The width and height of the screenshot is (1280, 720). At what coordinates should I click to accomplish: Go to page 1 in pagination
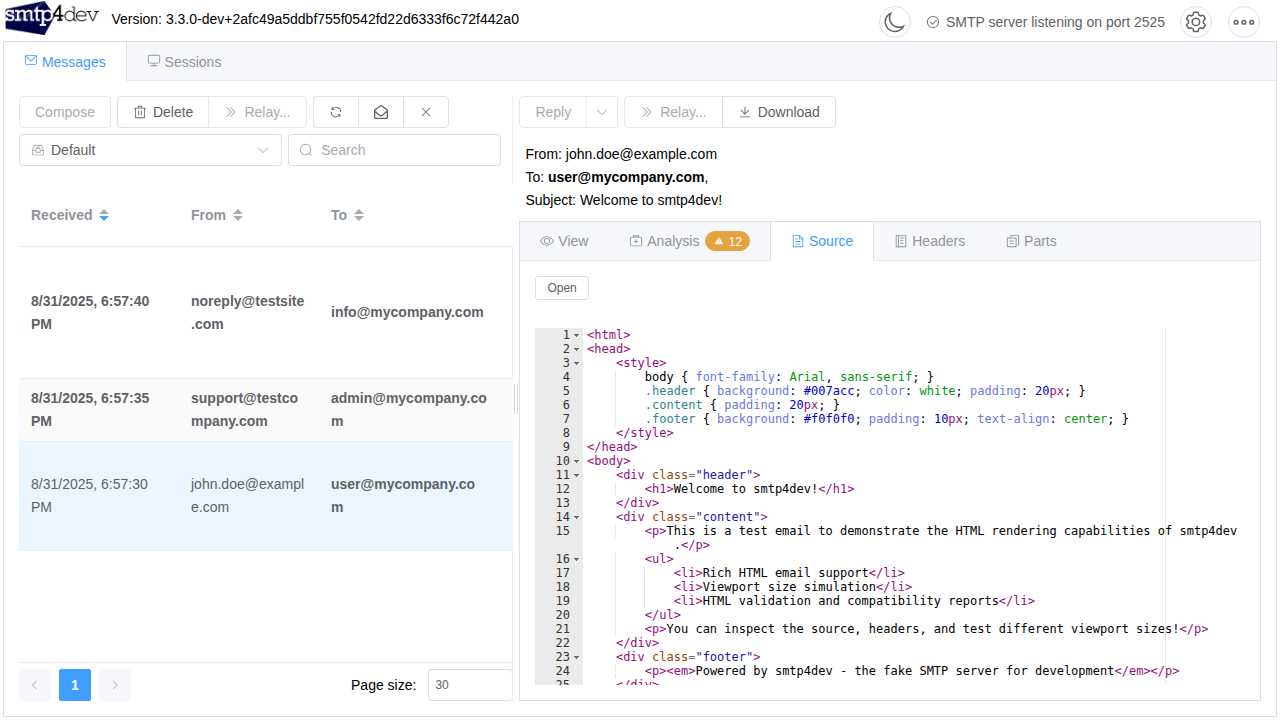pos(75,685)
